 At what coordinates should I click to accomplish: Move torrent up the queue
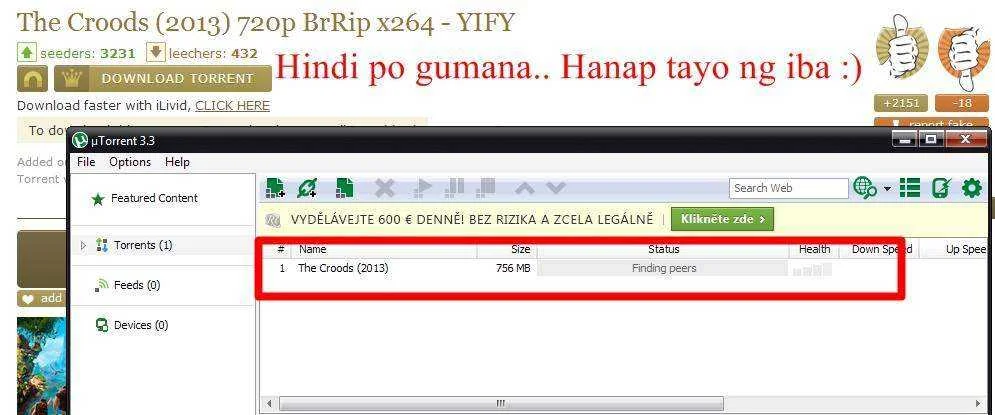click(x=524, y=188)
